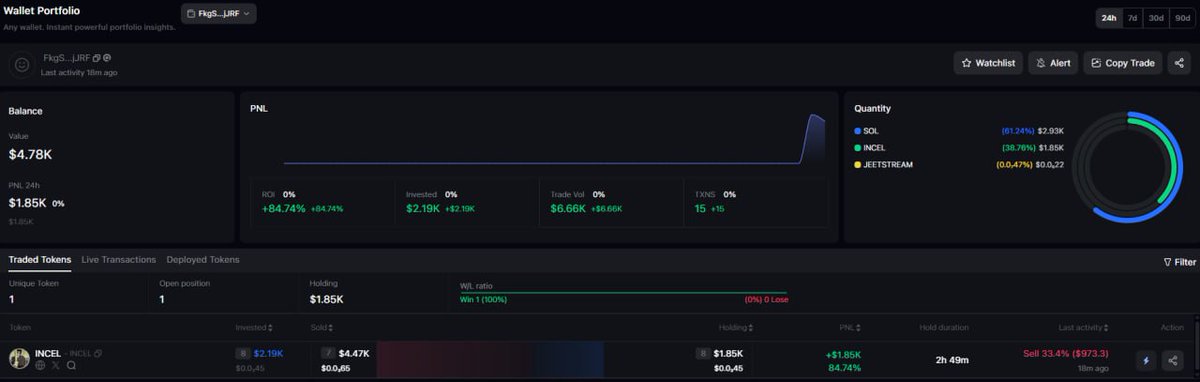This screenshot has height=382, width=1200.
Task: Click the @ icon next to wallet address
Action: pyautogui.click(x=107, y=58)
